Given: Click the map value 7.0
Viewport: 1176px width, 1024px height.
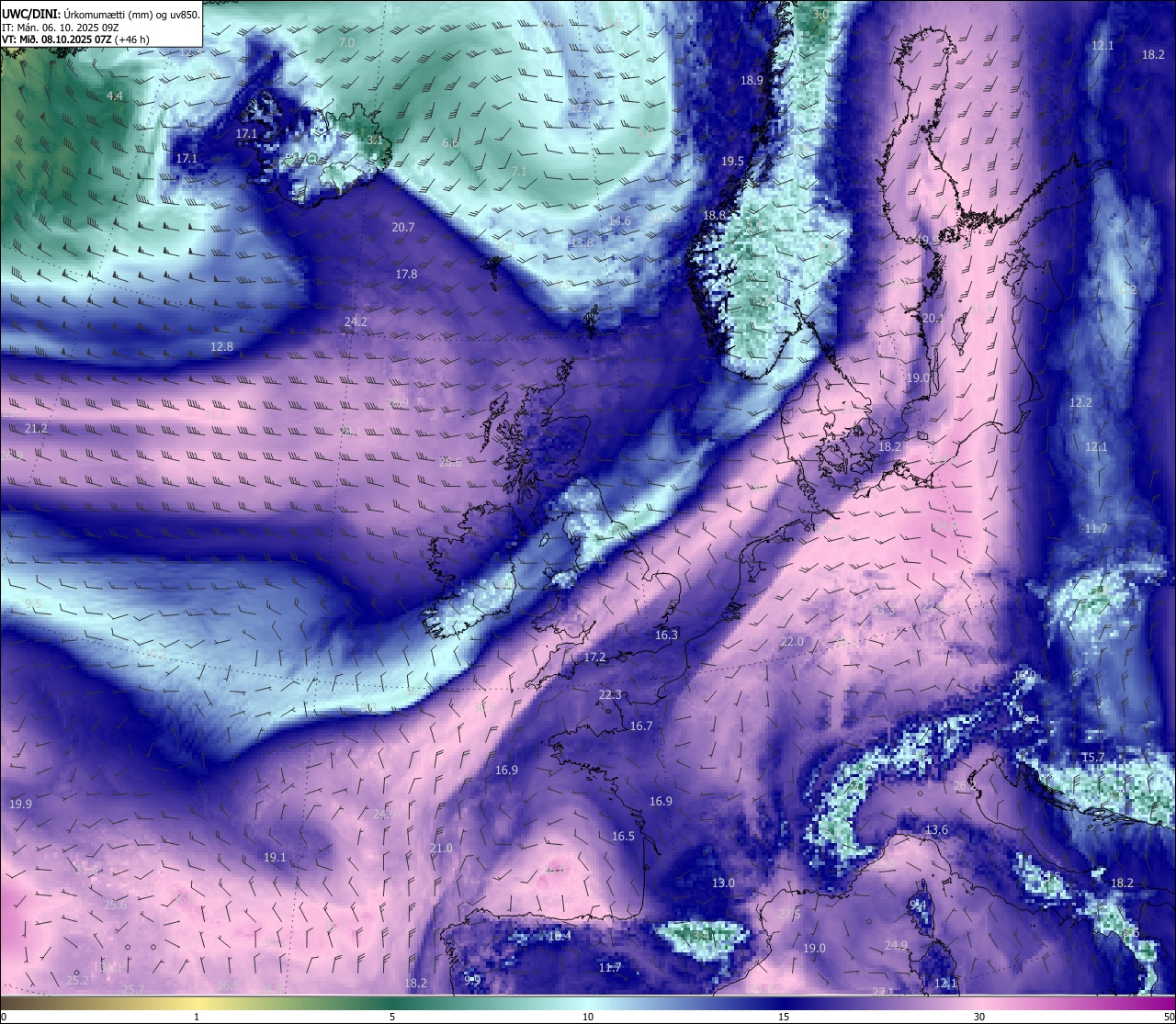Looking at the screenshot, I should [x=346, y=43].
